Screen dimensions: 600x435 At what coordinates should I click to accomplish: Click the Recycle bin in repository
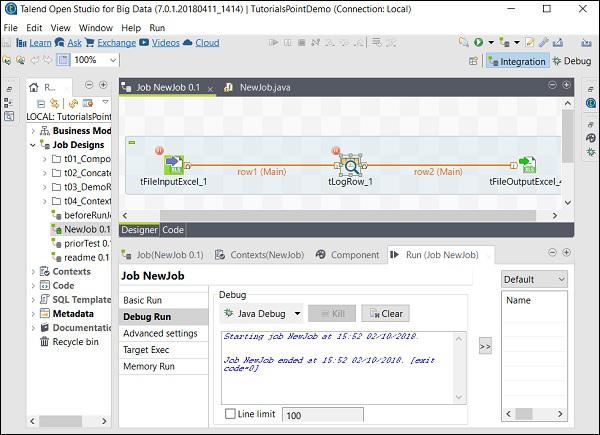(75, 342)
